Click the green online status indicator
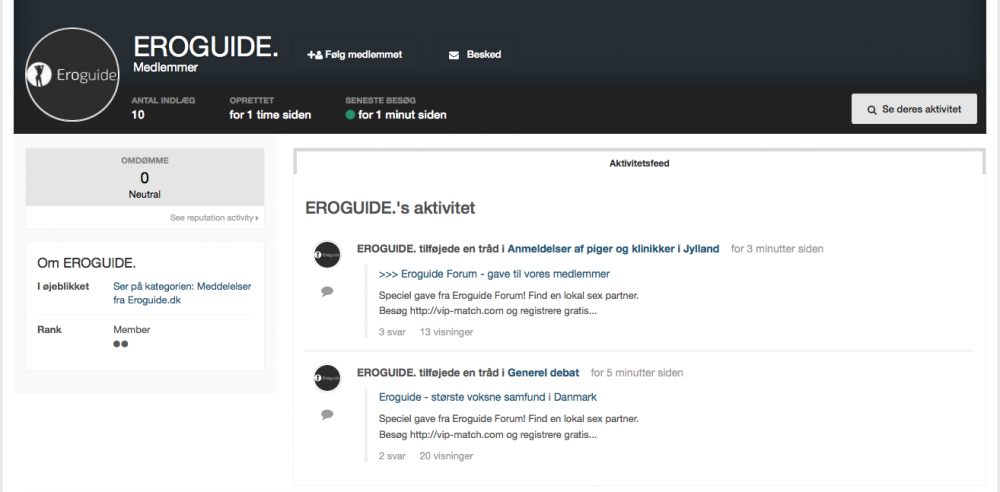1000x492 pixels. 350,116
